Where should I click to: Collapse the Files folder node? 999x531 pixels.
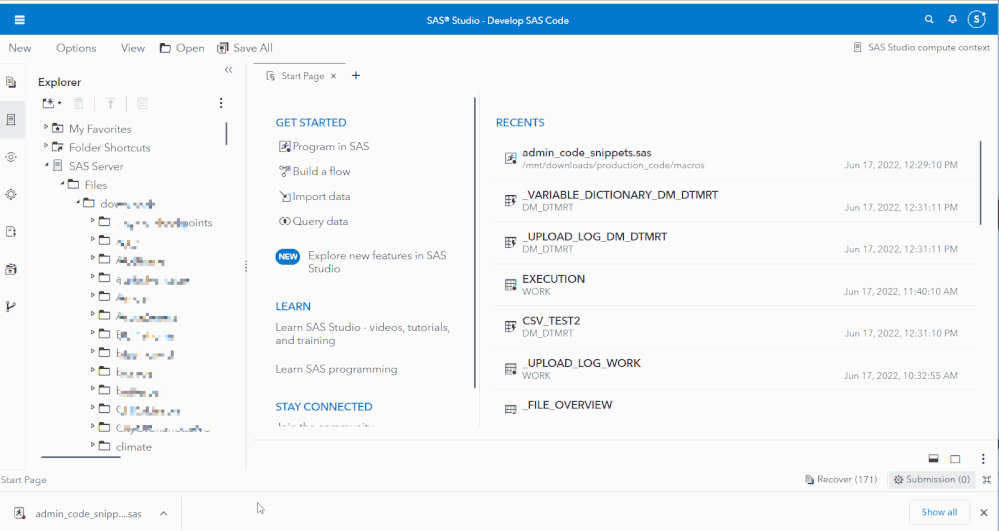coord(62,184)
